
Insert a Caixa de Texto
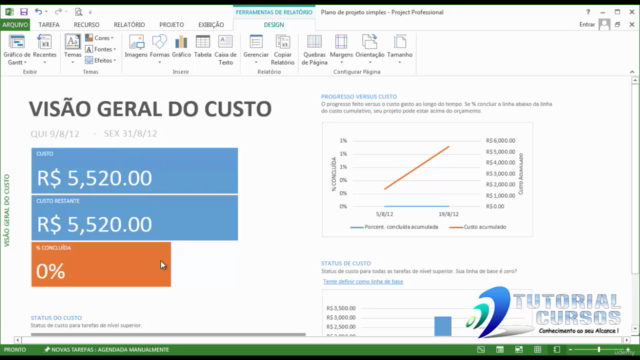(x=225, y=50)
